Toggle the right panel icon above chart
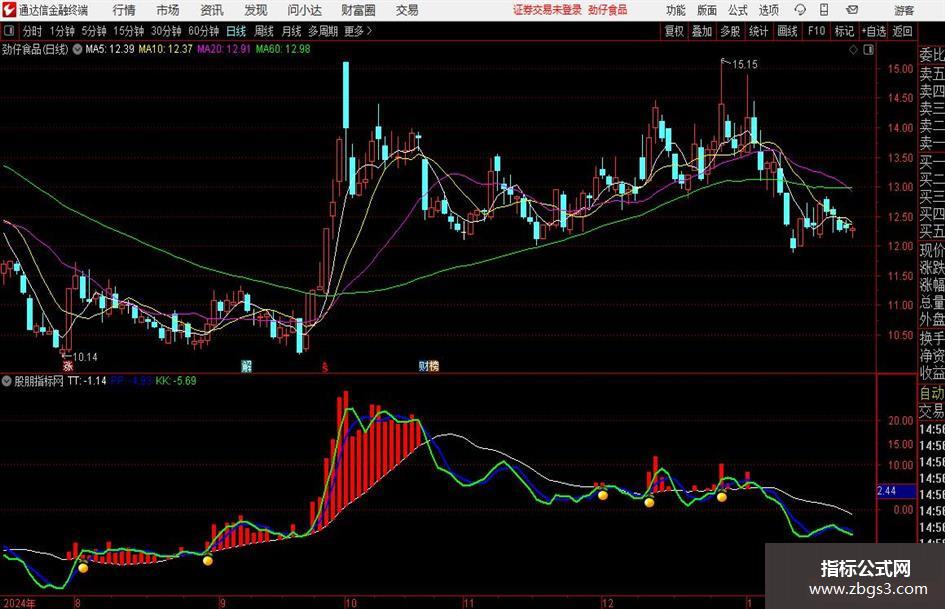This screenshot has height=609, width=945. tap(868, 50)
